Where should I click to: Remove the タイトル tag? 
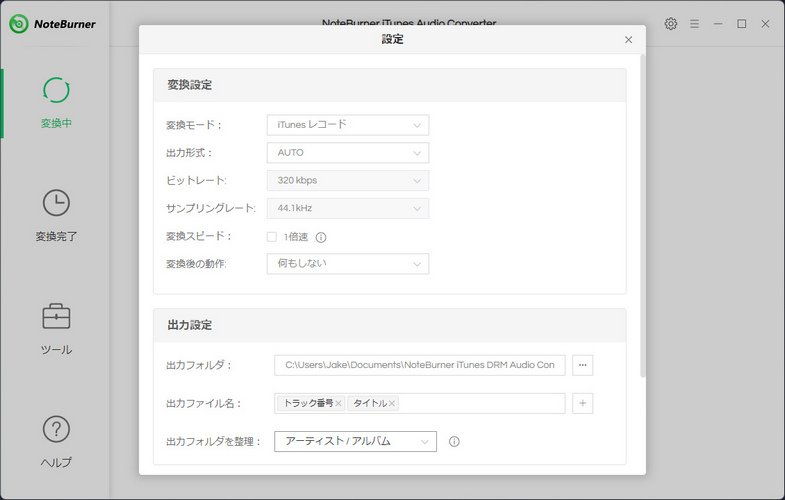(392, 403)
